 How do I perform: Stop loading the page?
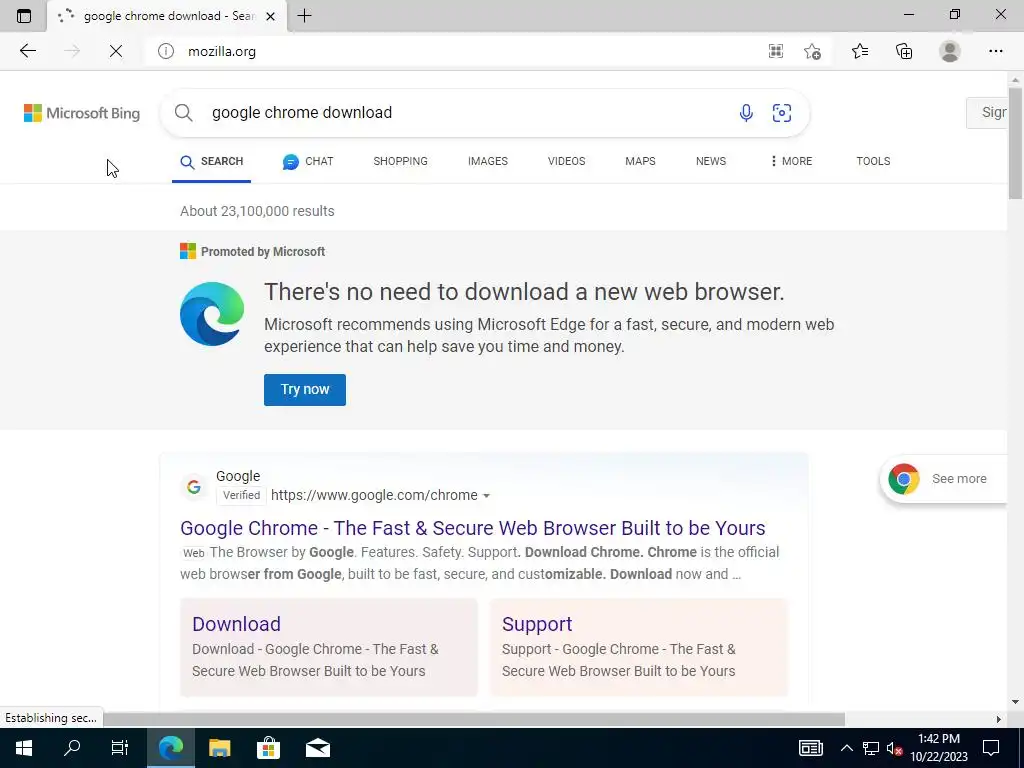coord(116,51)
